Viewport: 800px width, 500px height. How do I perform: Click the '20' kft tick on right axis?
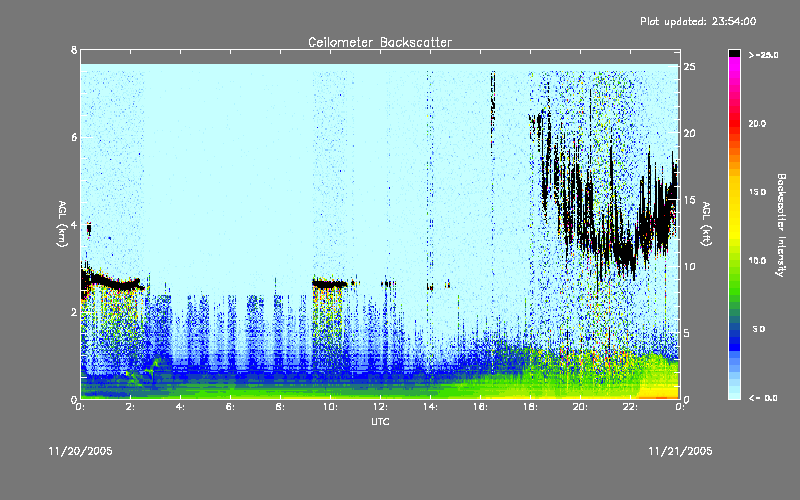[690, 133]
